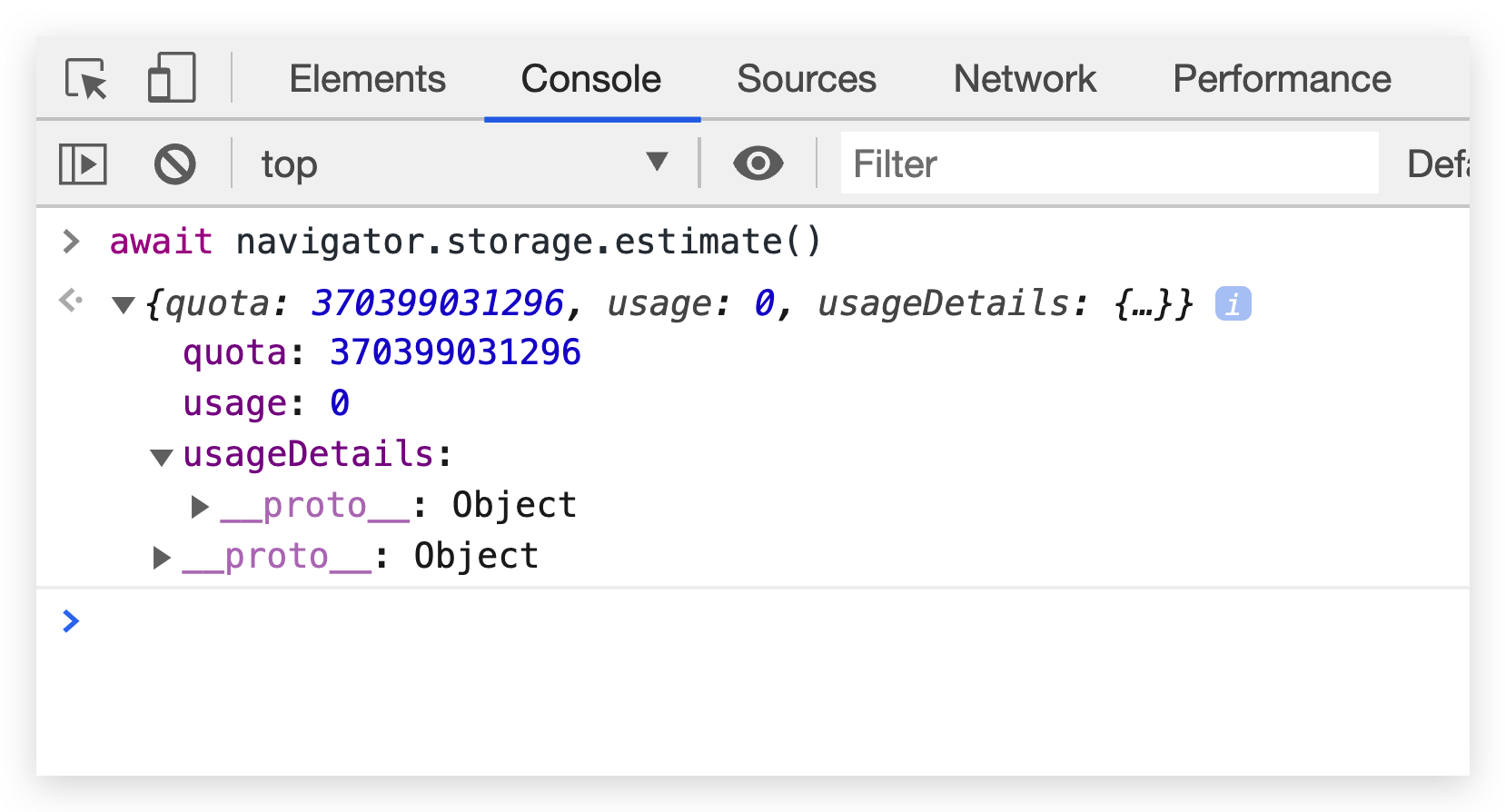This screenshot has width=1506, height=812.
Task: Click the expanded quota value 370399031296
Action: 454,352
